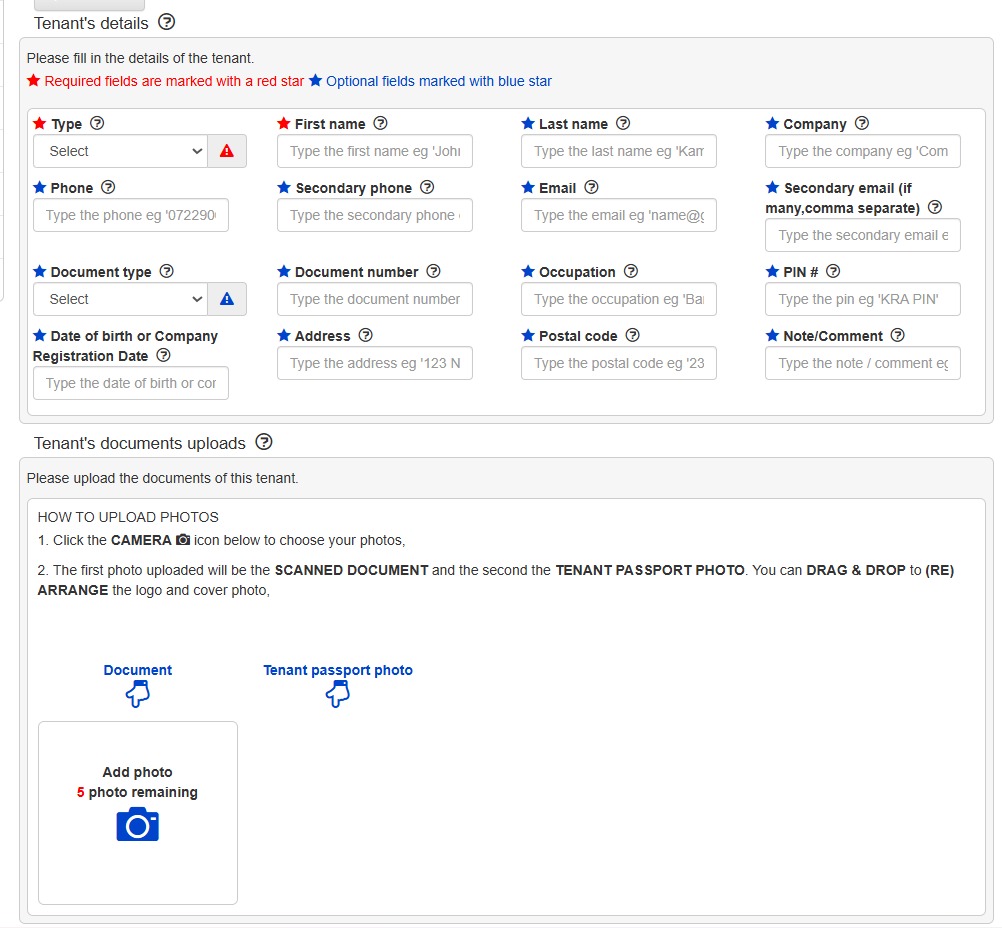Click the Date of birth input field

click(131, 383)
